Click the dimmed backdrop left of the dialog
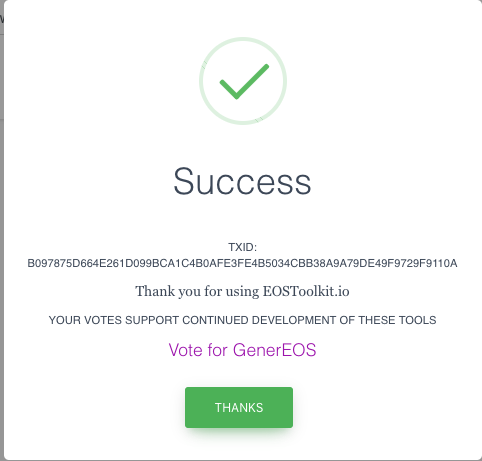The image size is (482, 461). [2, 233]
